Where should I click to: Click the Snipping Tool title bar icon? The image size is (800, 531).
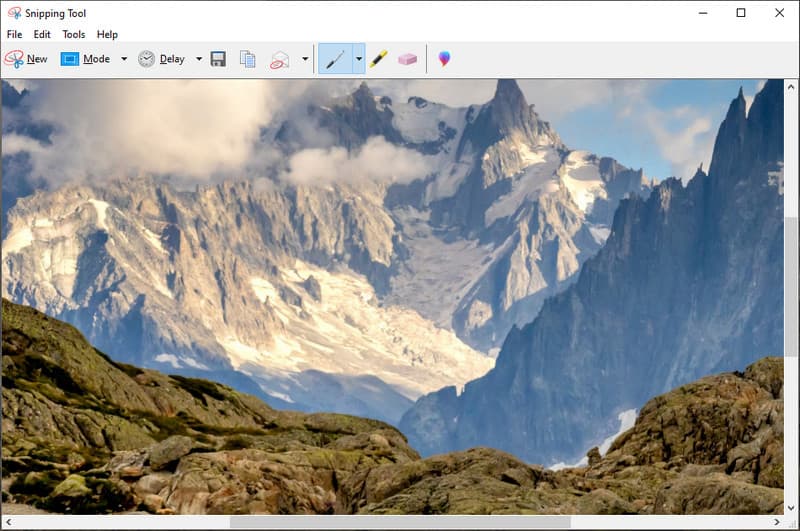tap(14, 13)
